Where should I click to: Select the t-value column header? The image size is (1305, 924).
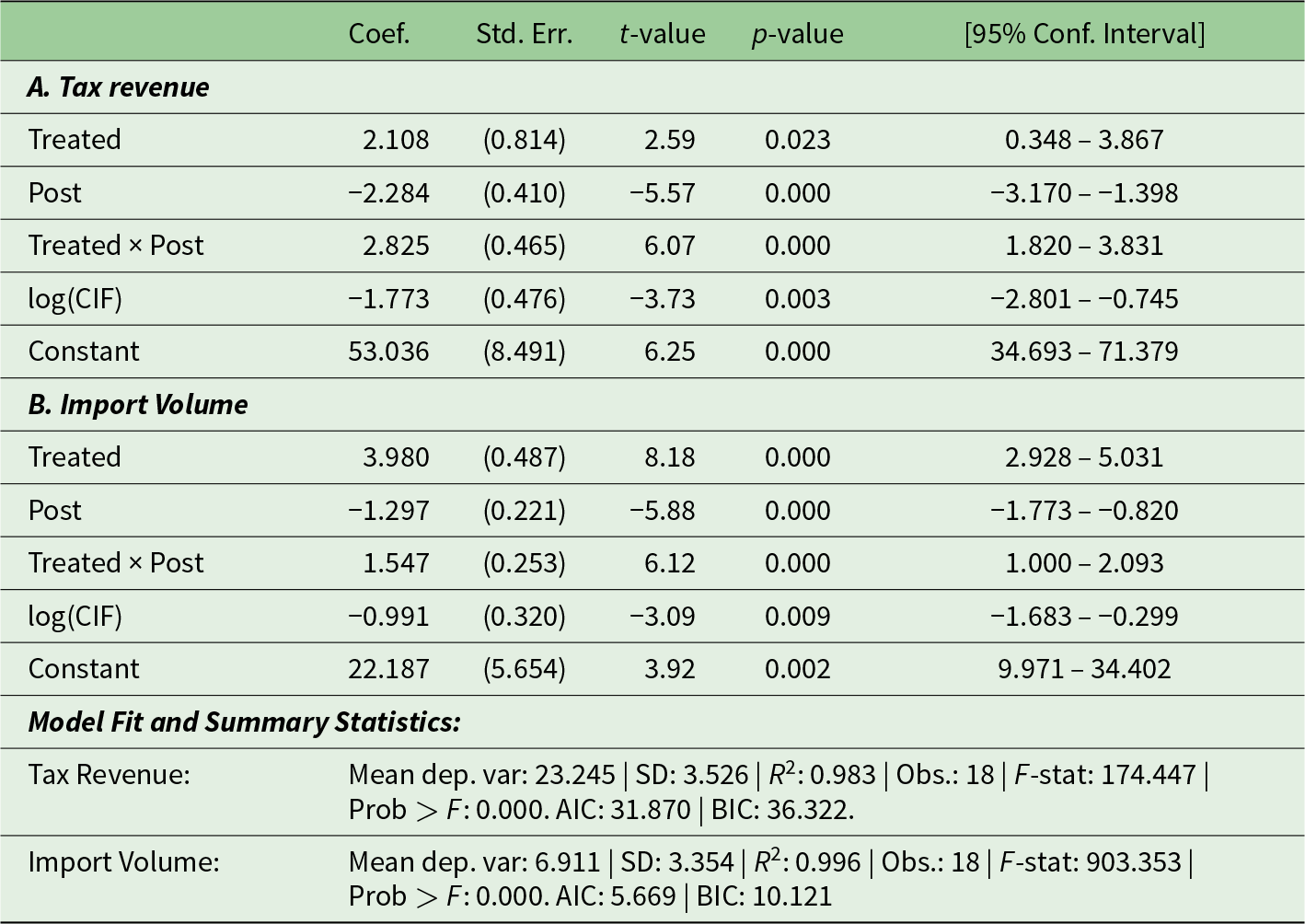coord(662,34)
